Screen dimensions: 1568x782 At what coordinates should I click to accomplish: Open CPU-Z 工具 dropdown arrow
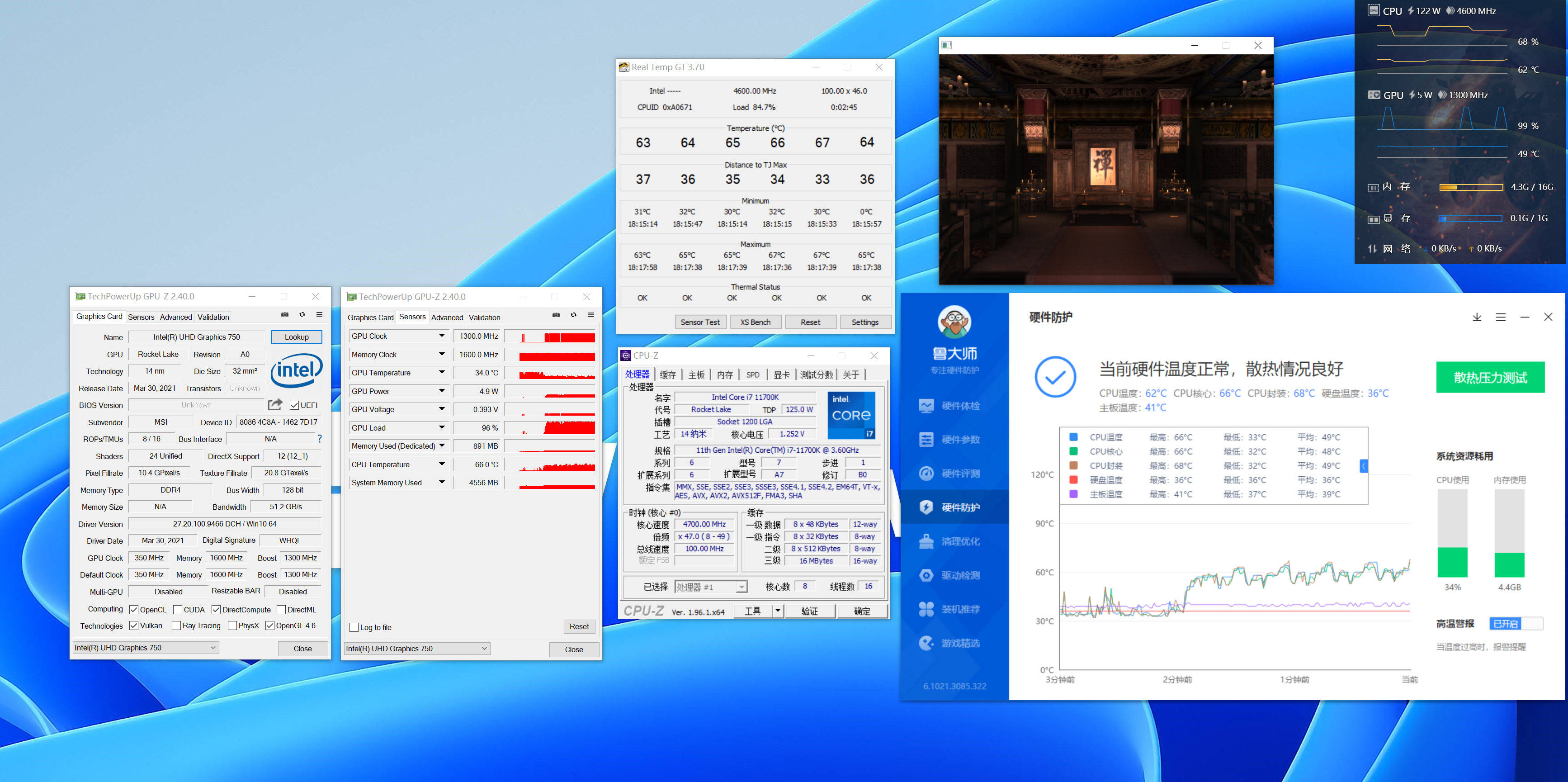(x=777, y=611)
